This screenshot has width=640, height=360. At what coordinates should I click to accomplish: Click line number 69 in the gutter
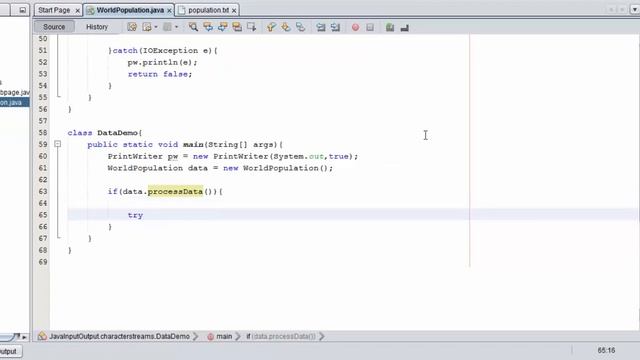click(x=43, y=262)
